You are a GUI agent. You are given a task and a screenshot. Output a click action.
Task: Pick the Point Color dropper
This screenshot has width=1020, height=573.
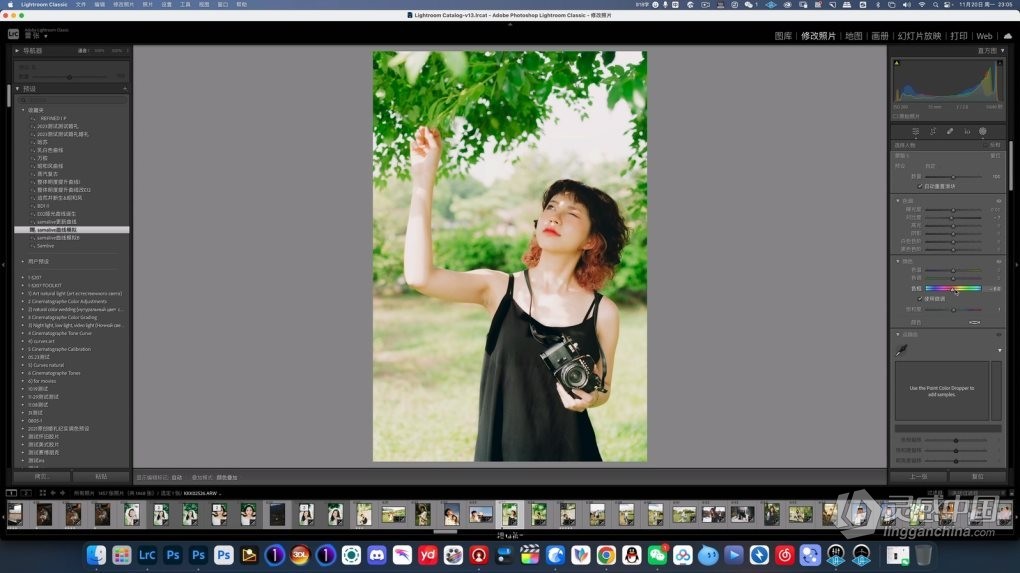coord(901,350)
